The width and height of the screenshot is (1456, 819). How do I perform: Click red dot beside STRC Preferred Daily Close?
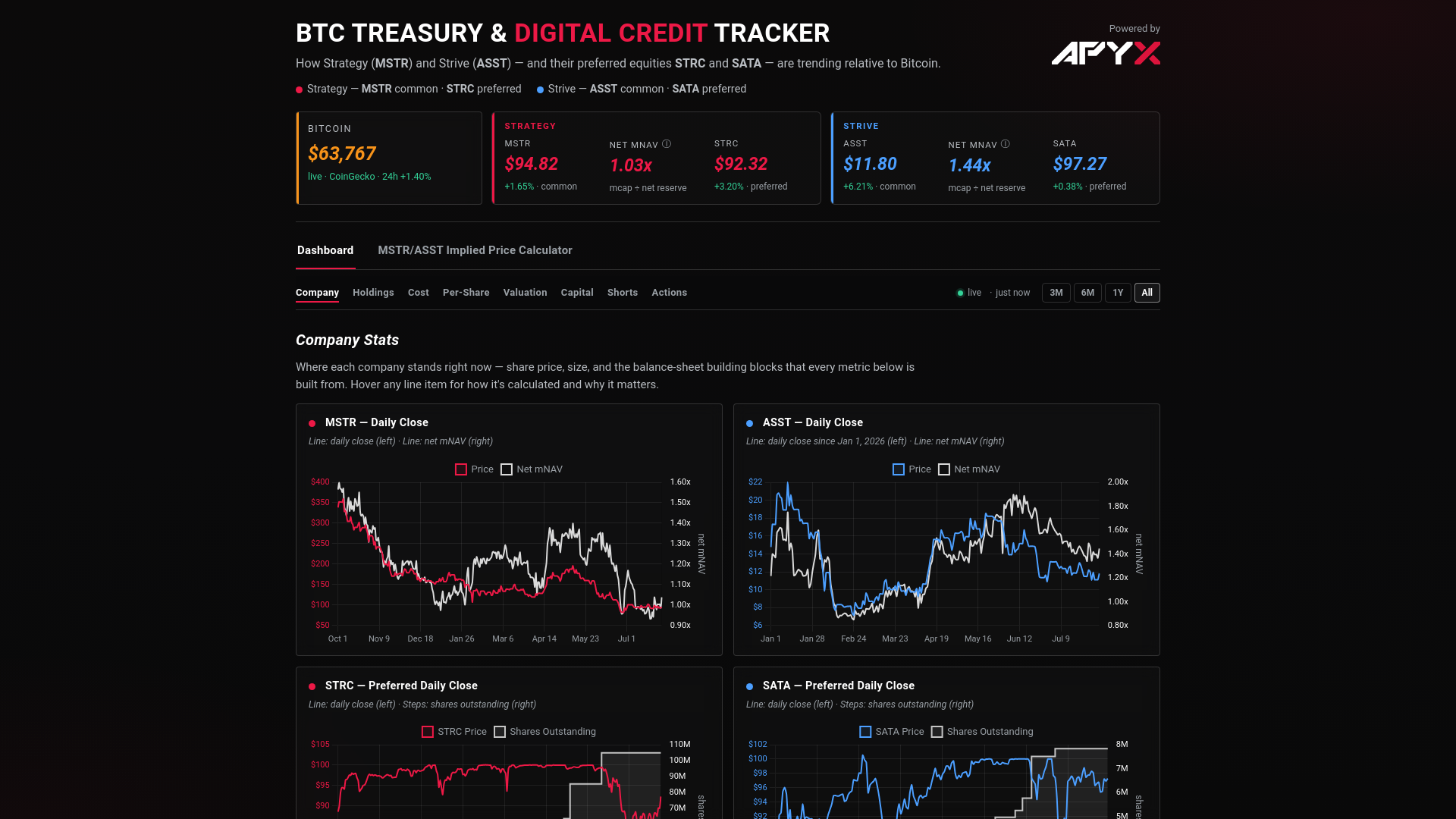(312, 686)
